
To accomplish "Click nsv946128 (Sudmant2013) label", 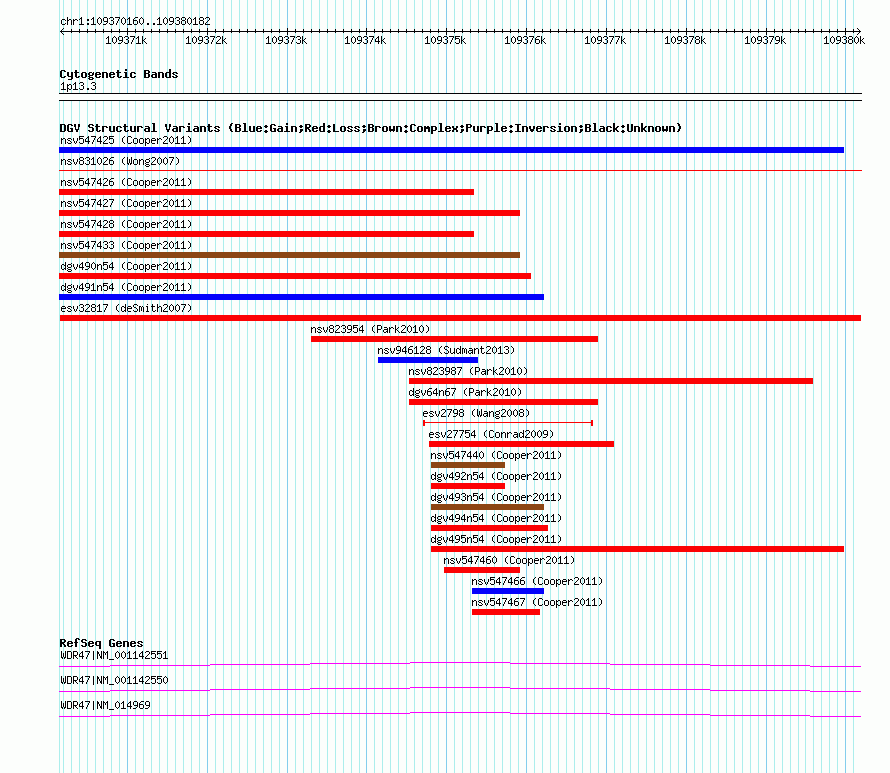I will [446, 350].
